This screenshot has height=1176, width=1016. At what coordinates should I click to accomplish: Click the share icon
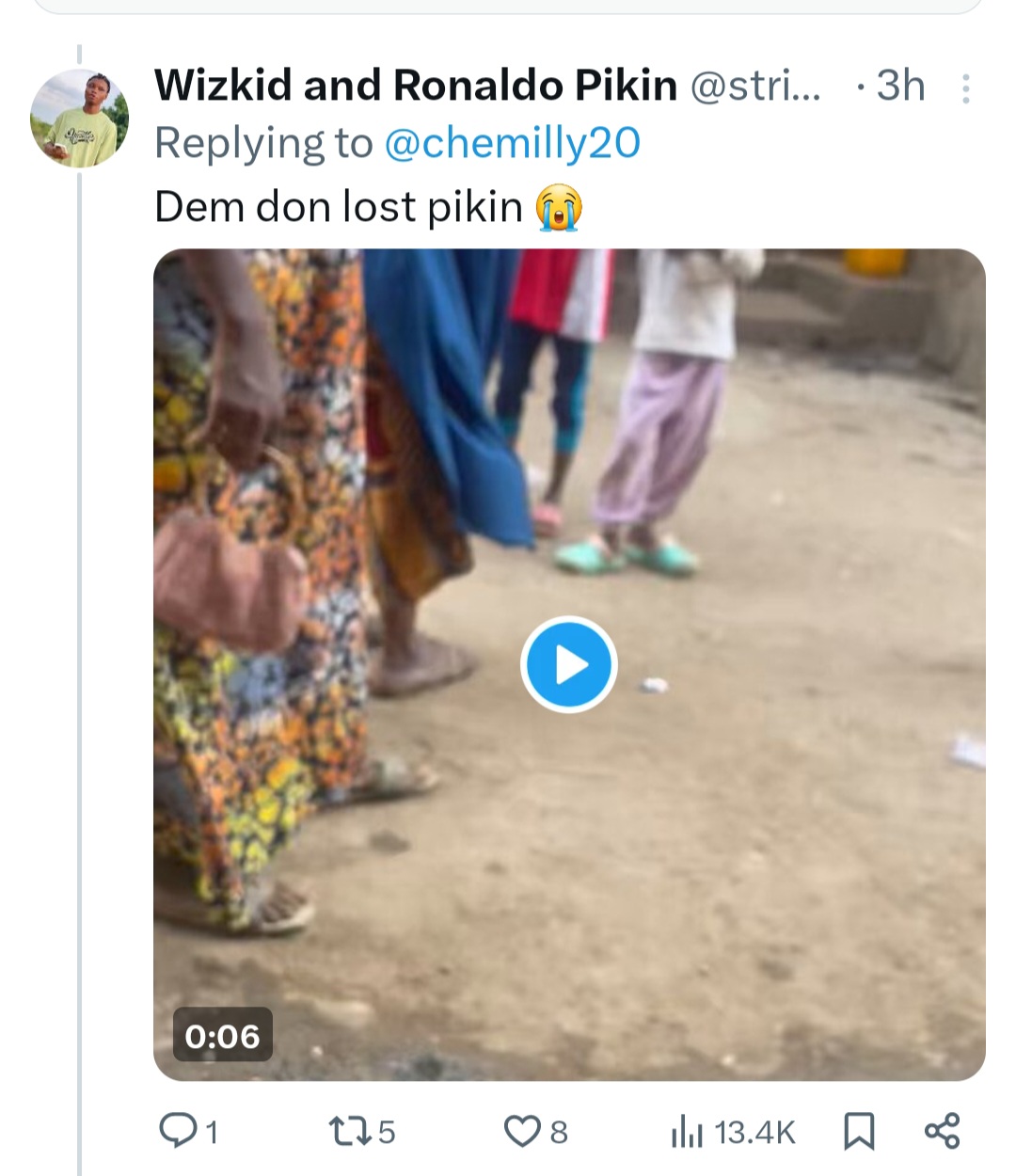(x=942, y=1130)
